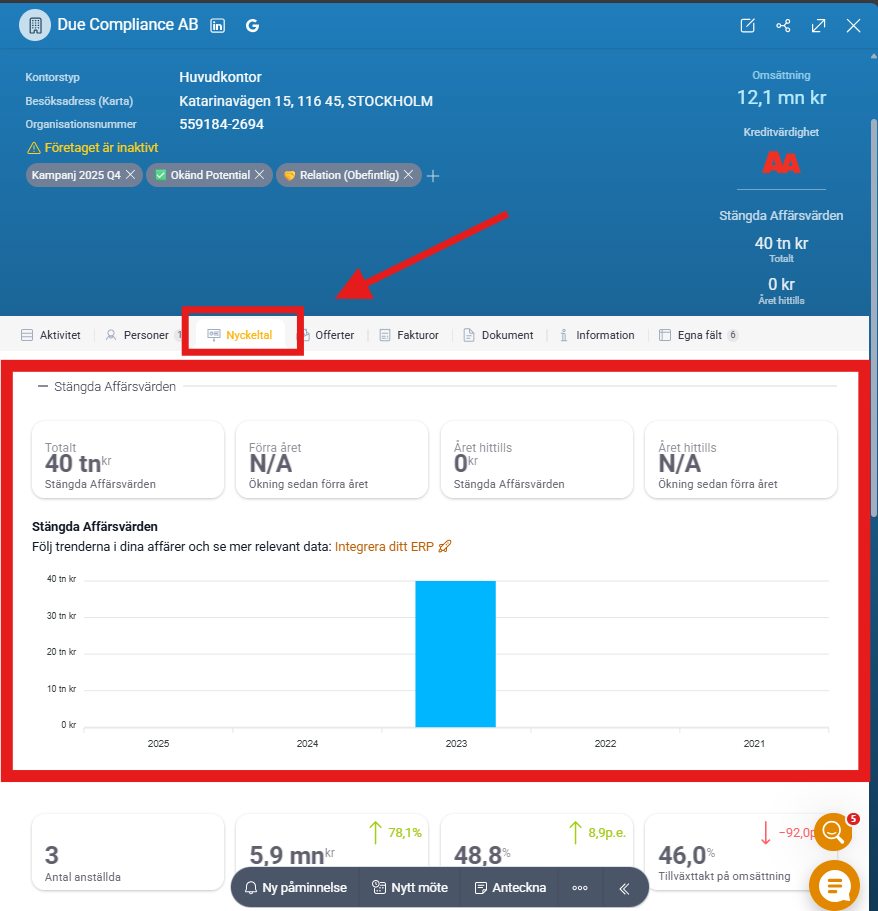Remove the Kampanj 2025 Q4 tag
Viewport: 878px width, 911px height.
(131, 175)
